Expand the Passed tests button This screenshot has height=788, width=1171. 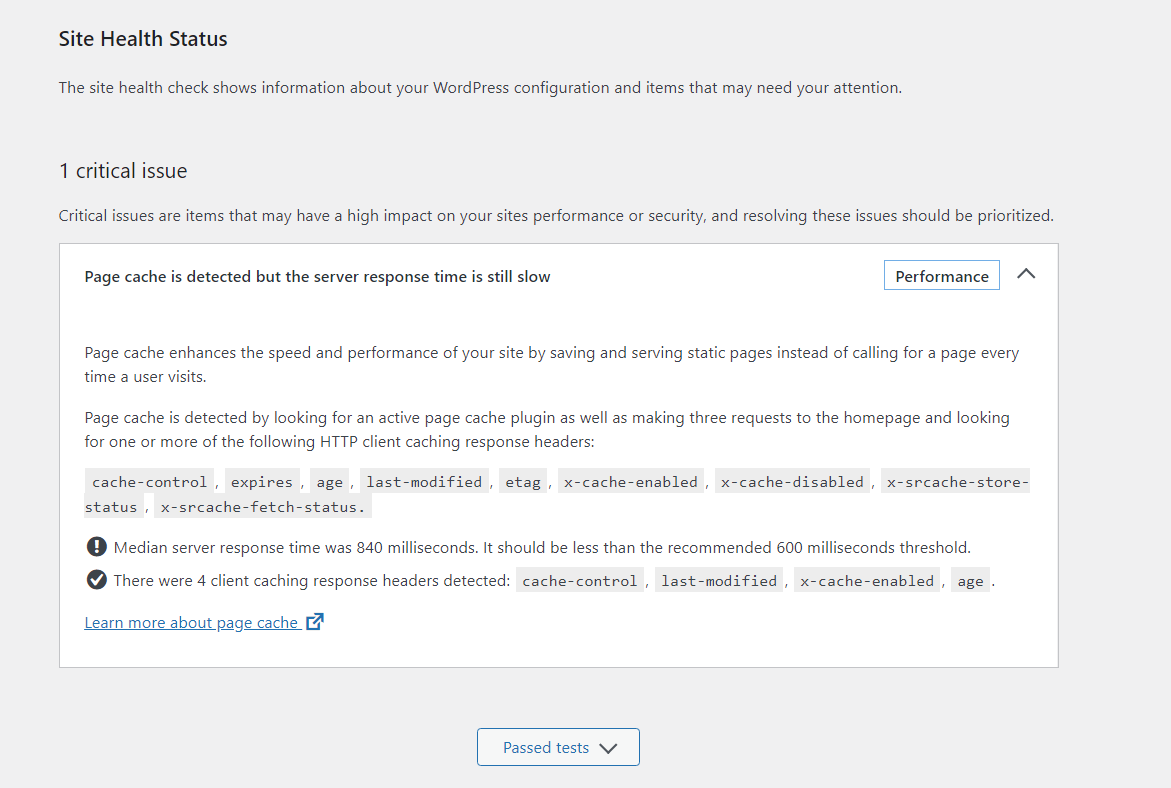pyautogui.click(x=558, y=747)
